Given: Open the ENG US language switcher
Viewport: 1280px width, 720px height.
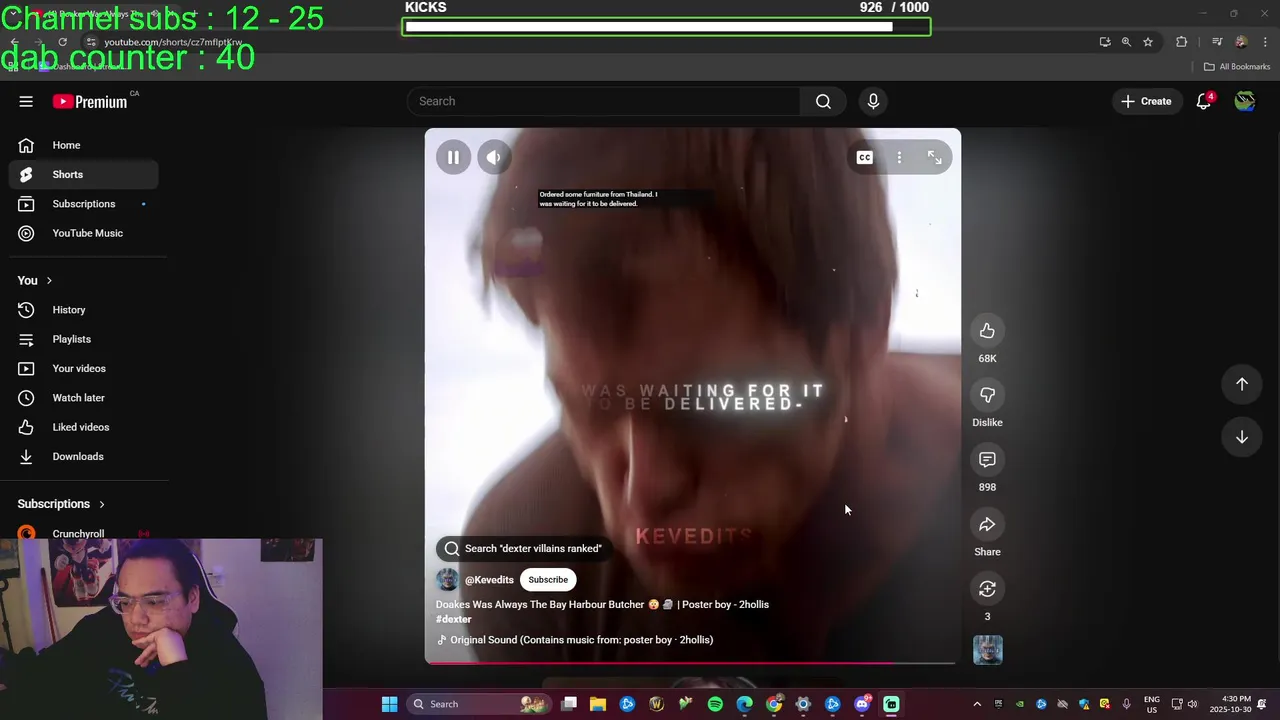Looking at the screenshot, I should coord(1151,704).
